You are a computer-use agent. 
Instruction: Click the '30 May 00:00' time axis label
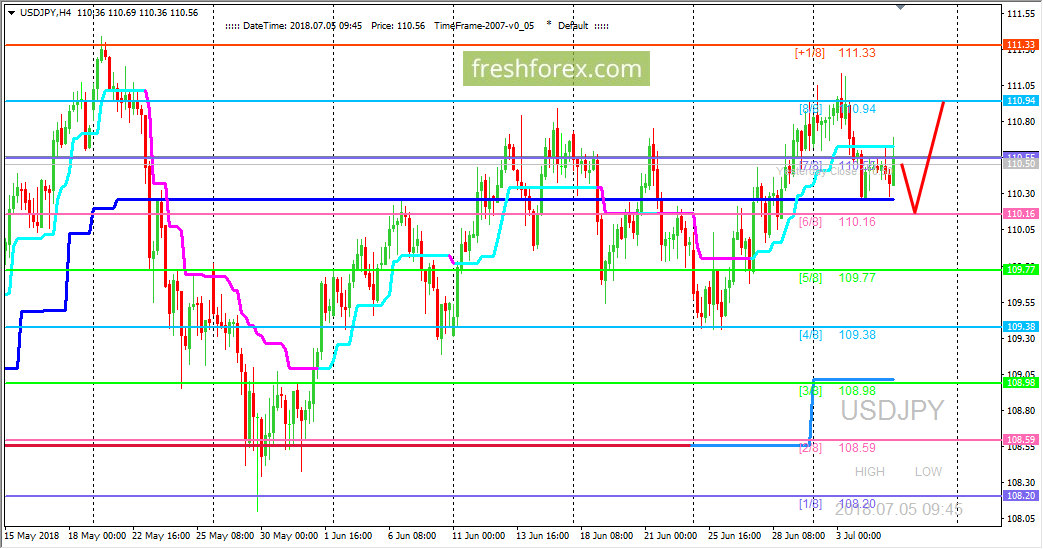pyautogui.click(x=289, y=536)
